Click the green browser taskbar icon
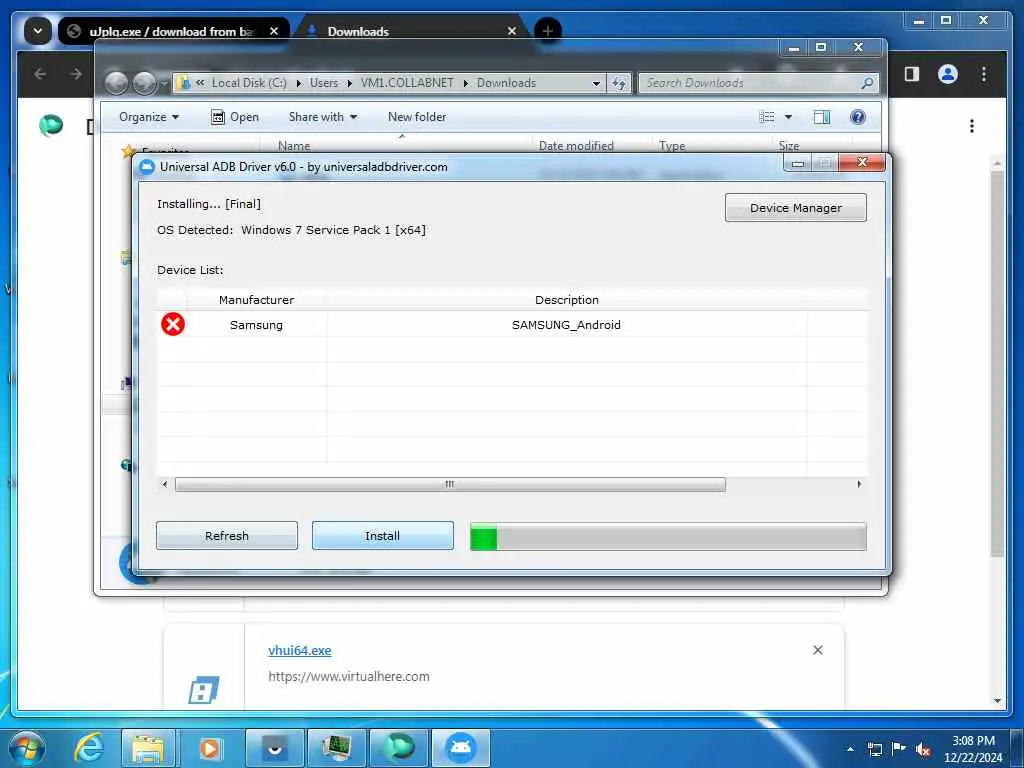This screenshot has width=1024, height=768. 399,748
